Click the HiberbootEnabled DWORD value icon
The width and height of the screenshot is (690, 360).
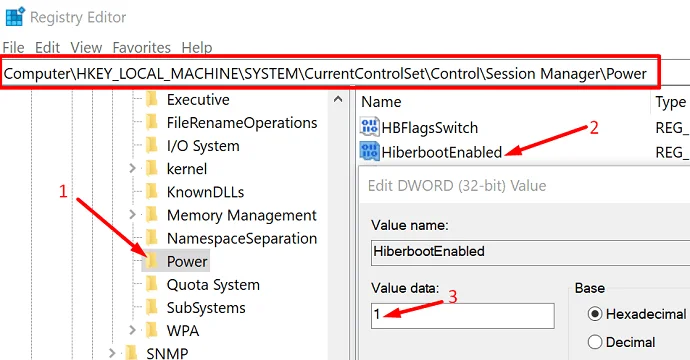tap(370, 152)
